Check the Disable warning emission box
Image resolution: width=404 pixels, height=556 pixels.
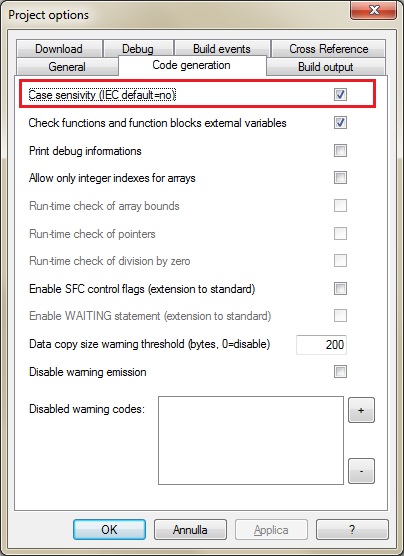coord(340,372)
